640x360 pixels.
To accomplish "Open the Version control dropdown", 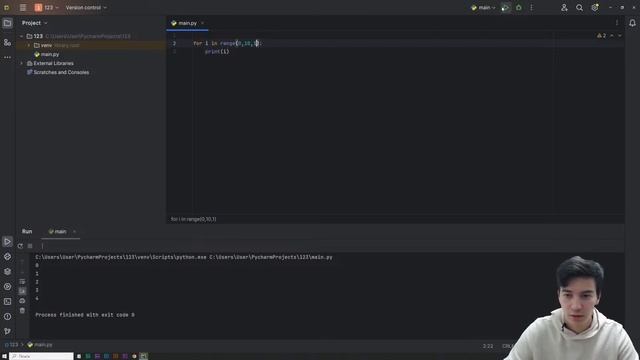I will point(86,8).
